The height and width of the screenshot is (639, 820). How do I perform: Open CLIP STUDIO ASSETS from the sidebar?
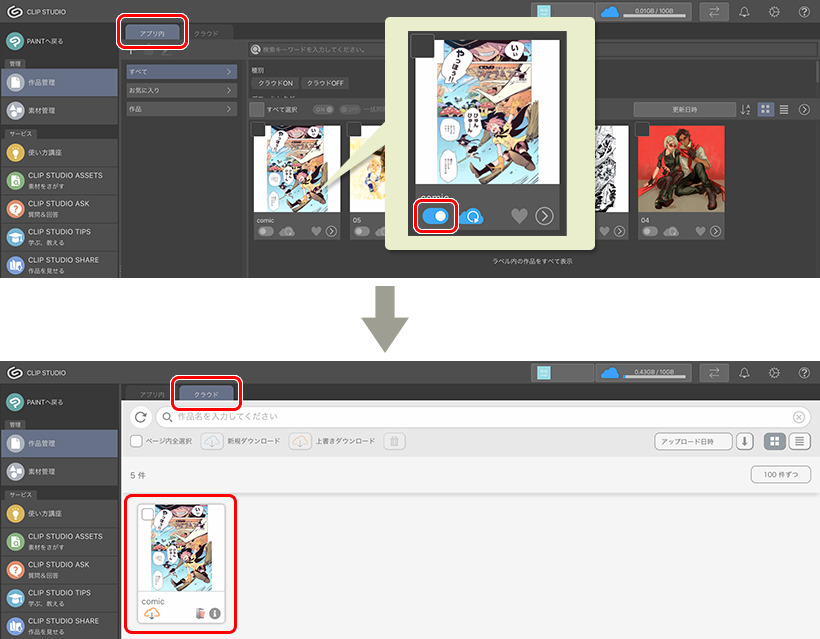click(x=65, y=181)
